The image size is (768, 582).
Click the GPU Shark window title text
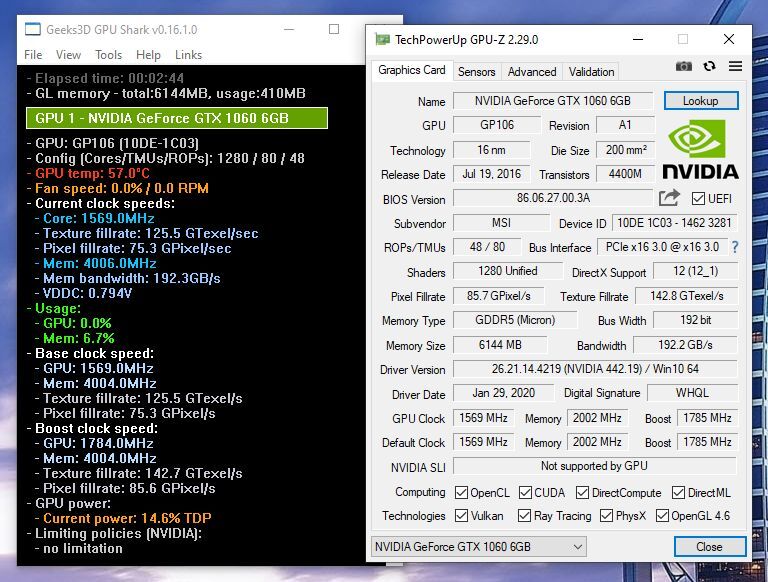122,30
